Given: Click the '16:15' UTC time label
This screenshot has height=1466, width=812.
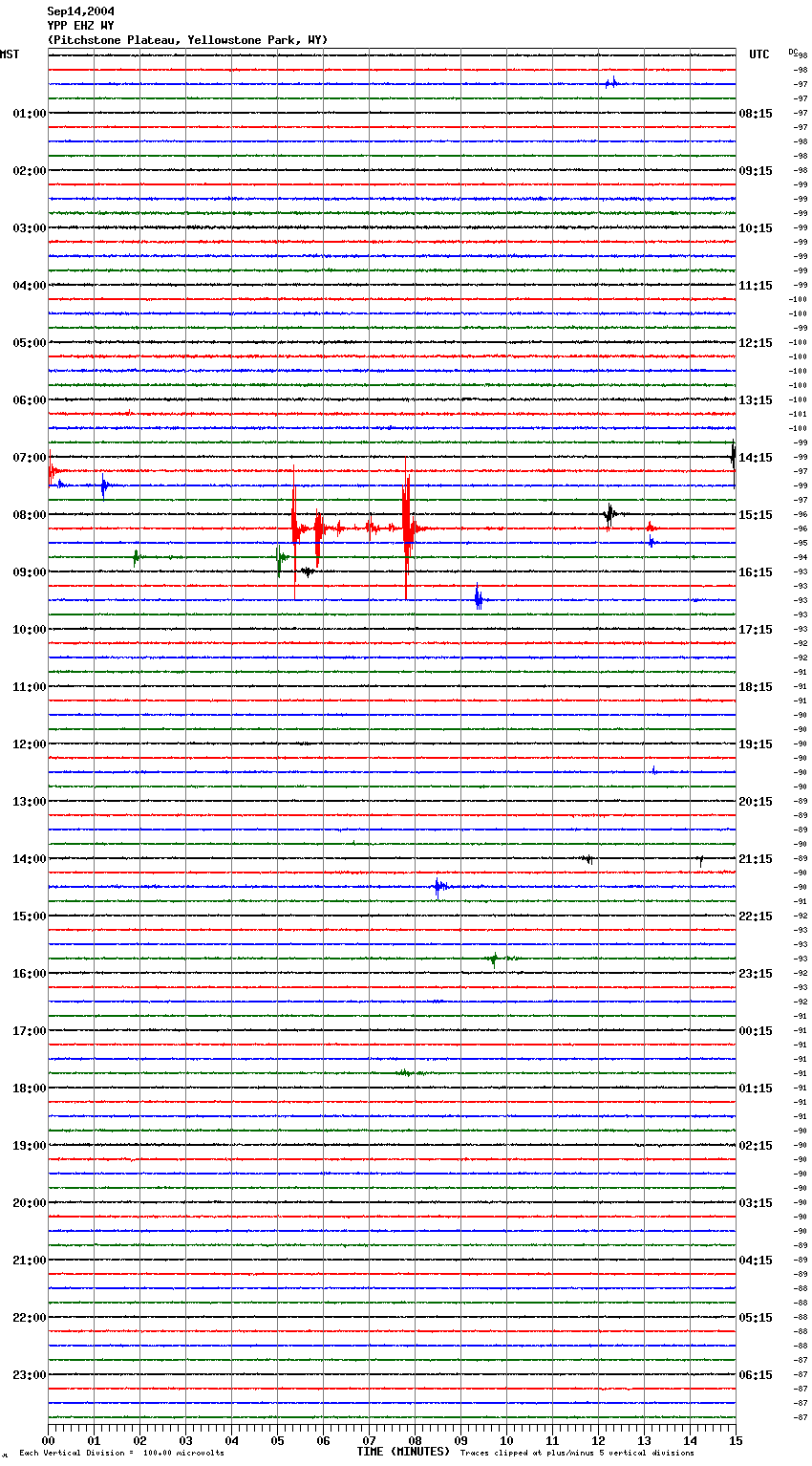Looking at the screenshot, I should (x=756, y=572).
